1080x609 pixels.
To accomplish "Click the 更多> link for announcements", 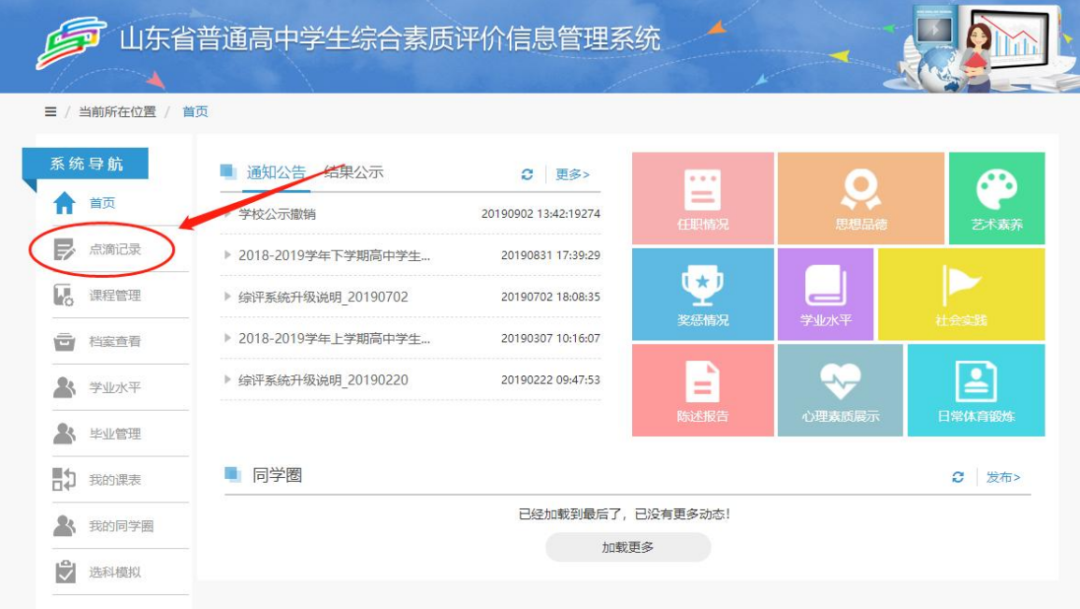I will pos(573,172).
